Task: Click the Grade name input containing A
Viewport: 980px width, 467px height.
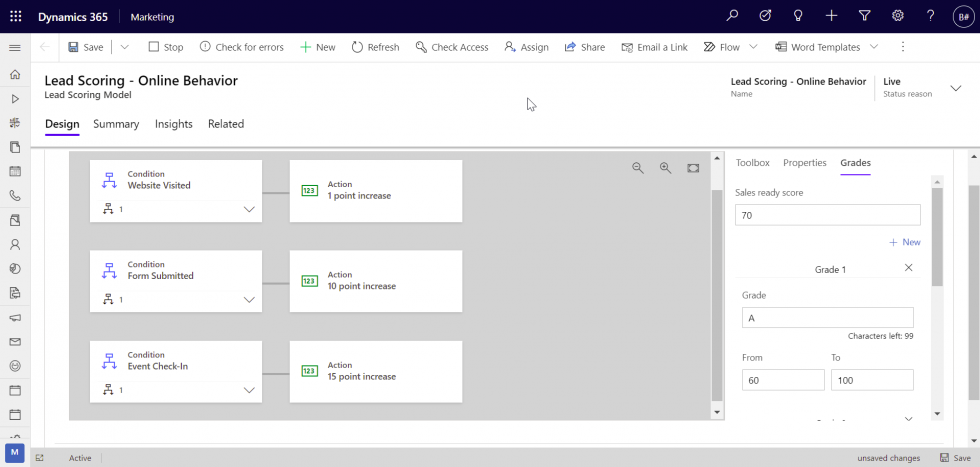Action: (827, 318)
